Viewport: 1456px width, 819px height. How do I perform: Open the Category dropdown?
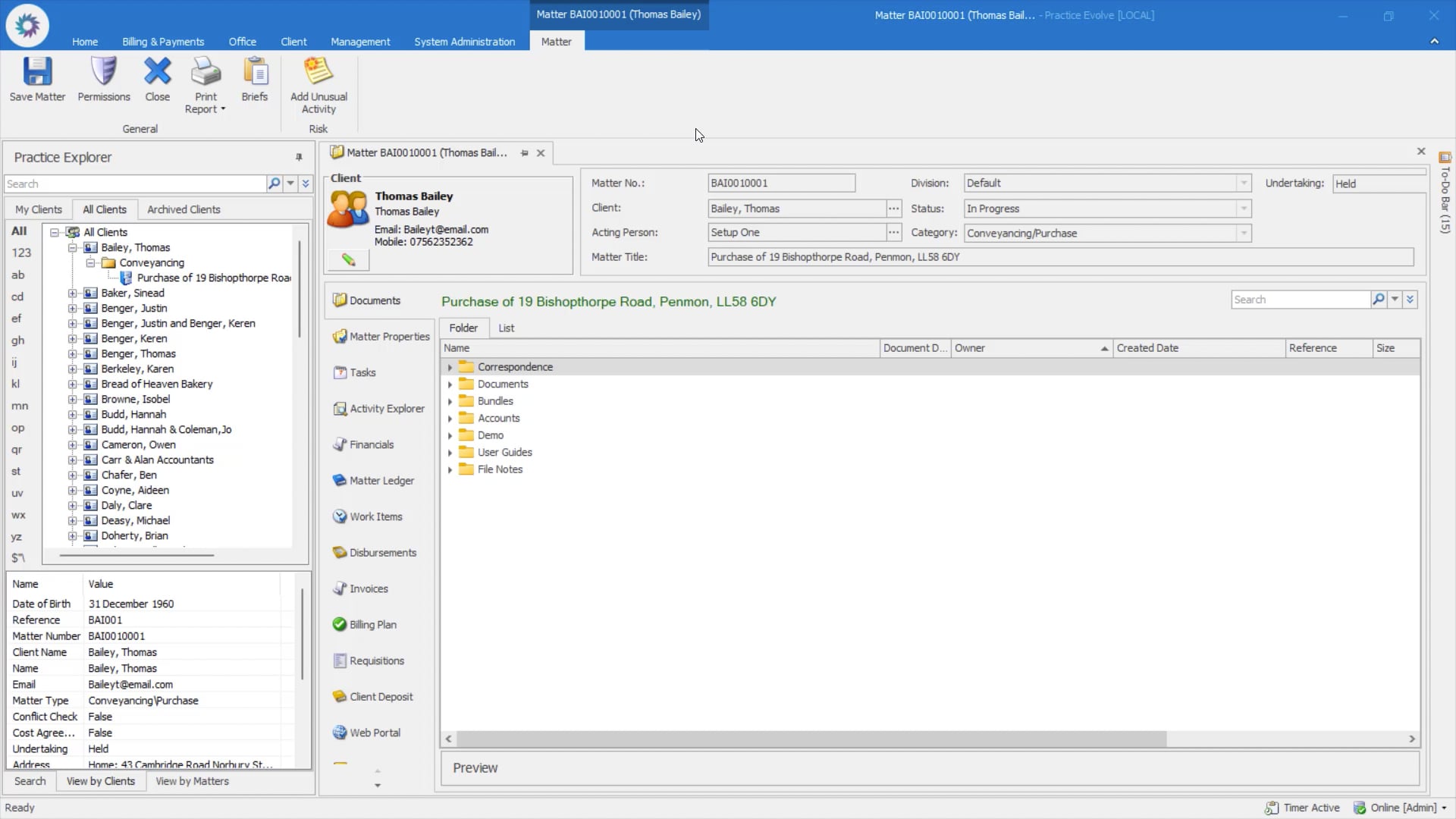tap(1244, 233)
